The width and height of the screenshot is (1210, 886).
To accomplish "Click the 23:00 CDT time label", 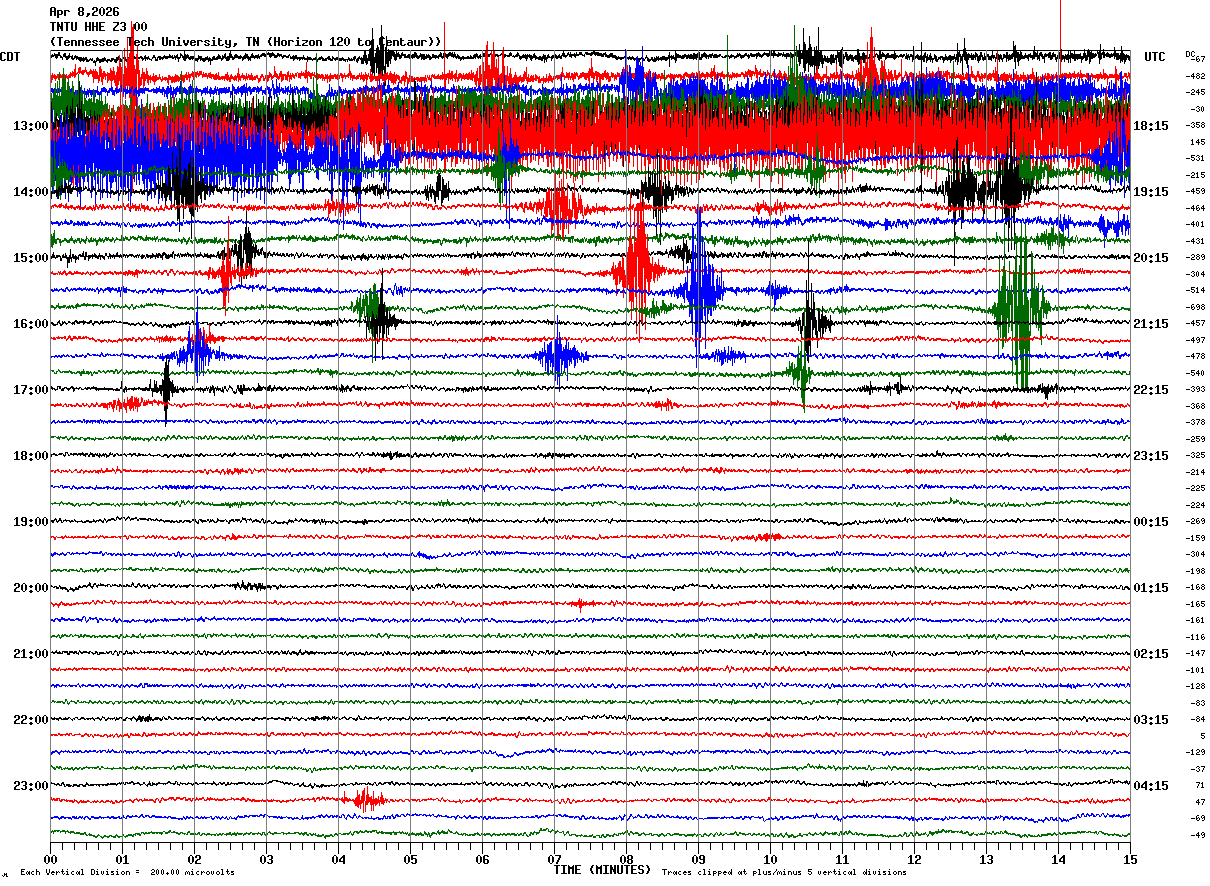I will [x=30, y=785].
